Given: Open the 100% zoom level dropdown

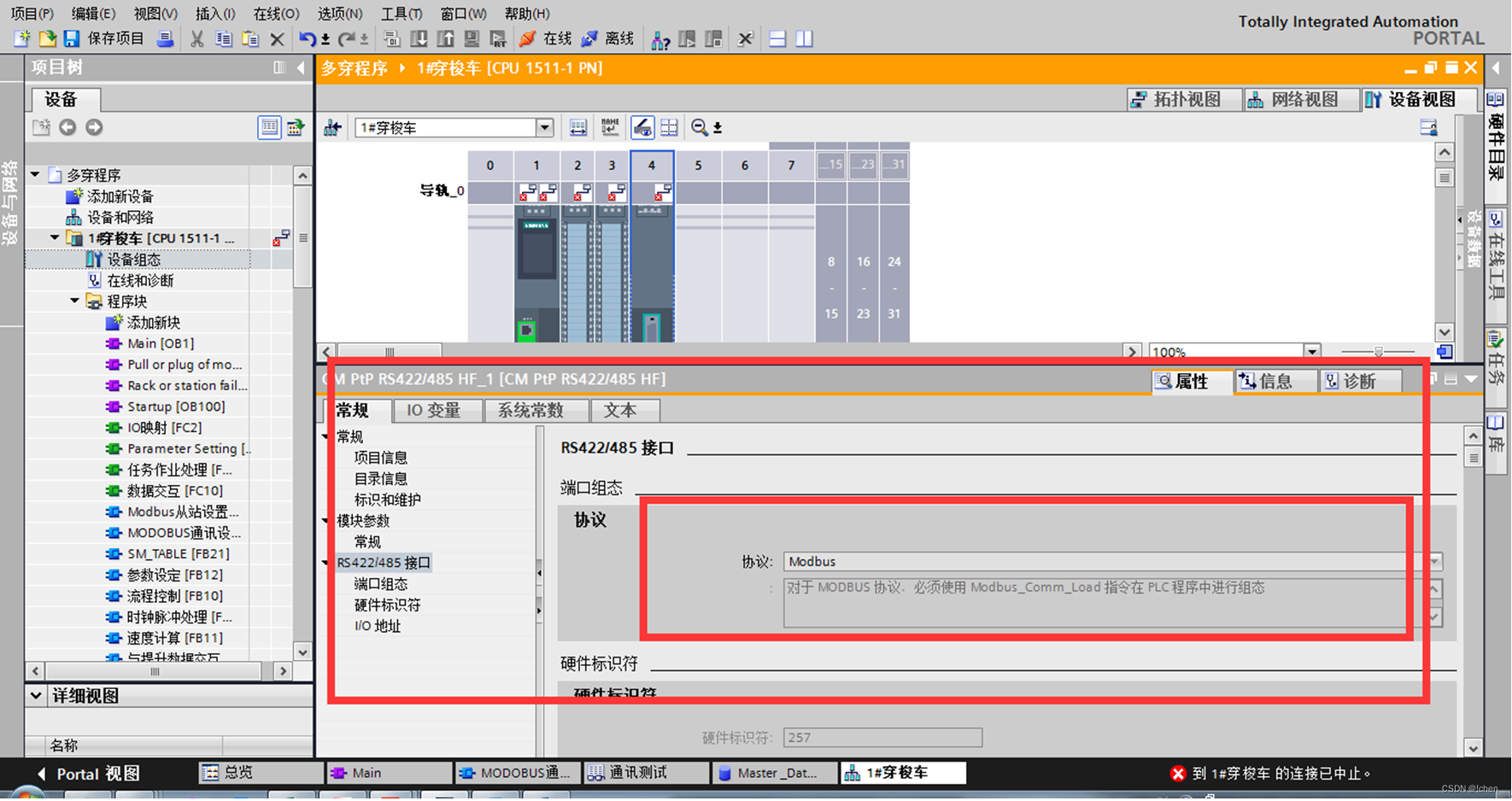Looking at the screenshot, I should click(x=1312, y=351).
